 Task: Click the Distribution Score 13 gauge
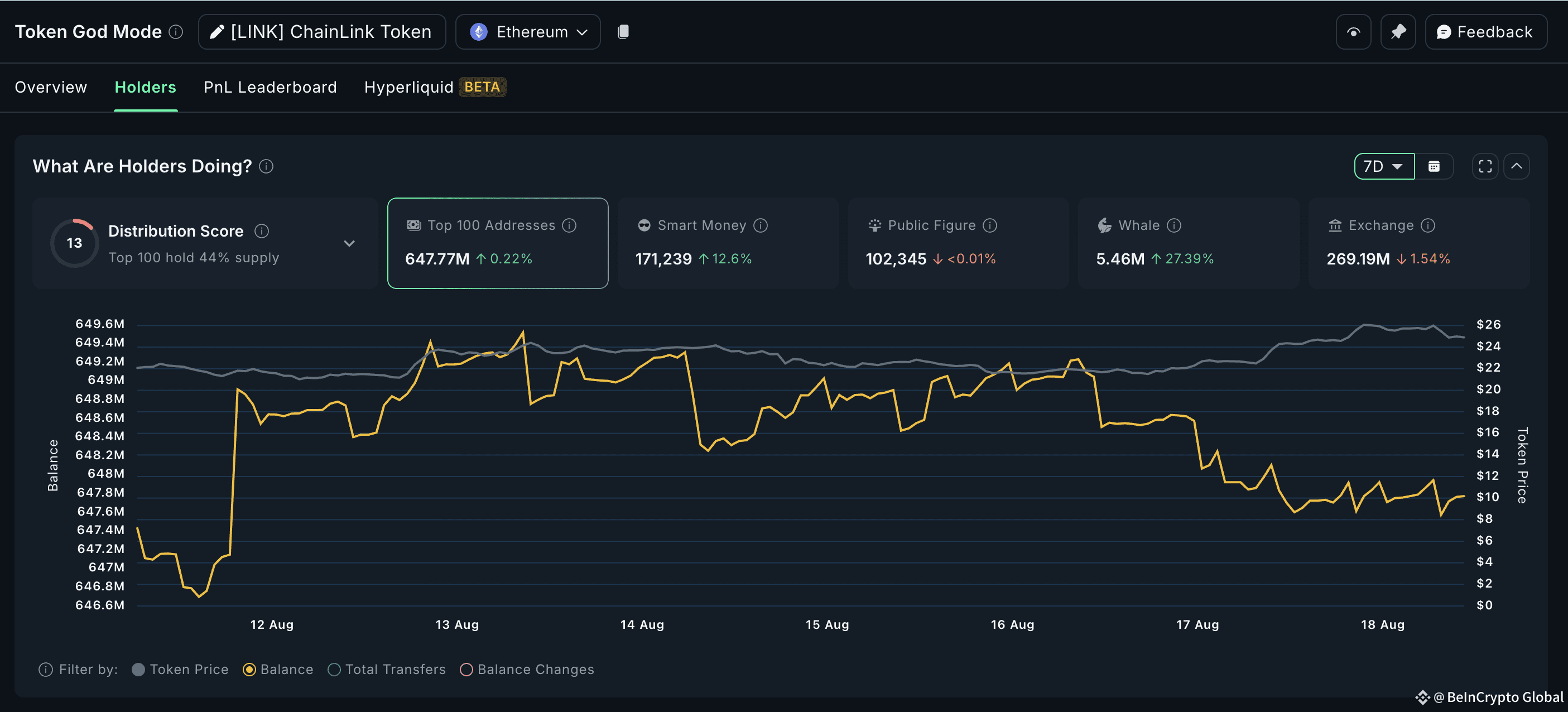click(x=74, y=243)
